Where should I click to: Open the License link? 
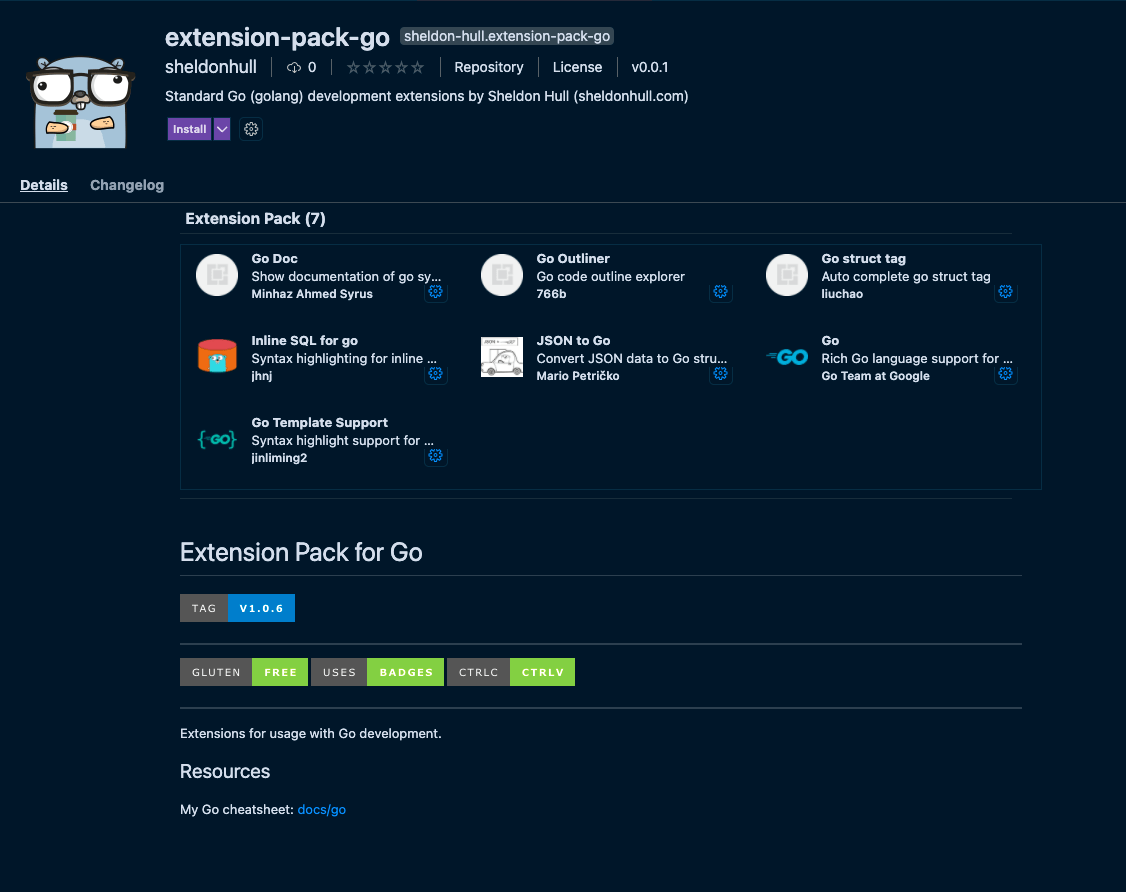[577, 67]
